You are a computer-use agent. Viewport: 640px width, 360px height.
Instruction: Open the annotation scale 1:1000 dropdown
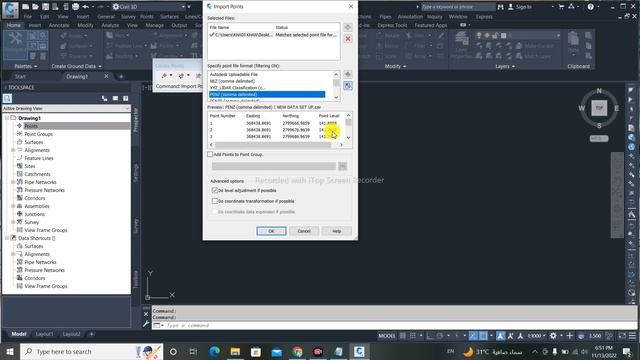(x=536, y=336)
